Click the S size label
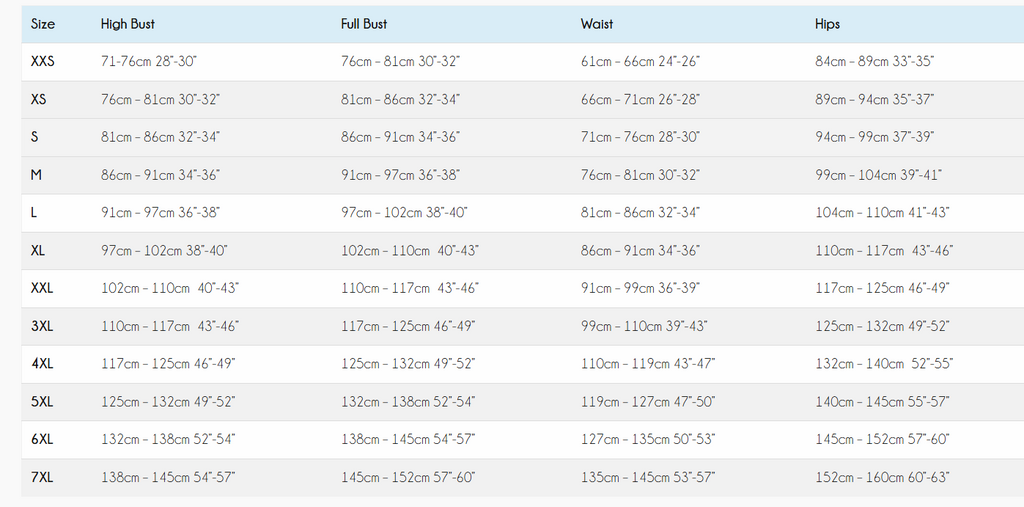Viewport: 1024px width, 507px height. pyautogui.click(x=35, y=137)
